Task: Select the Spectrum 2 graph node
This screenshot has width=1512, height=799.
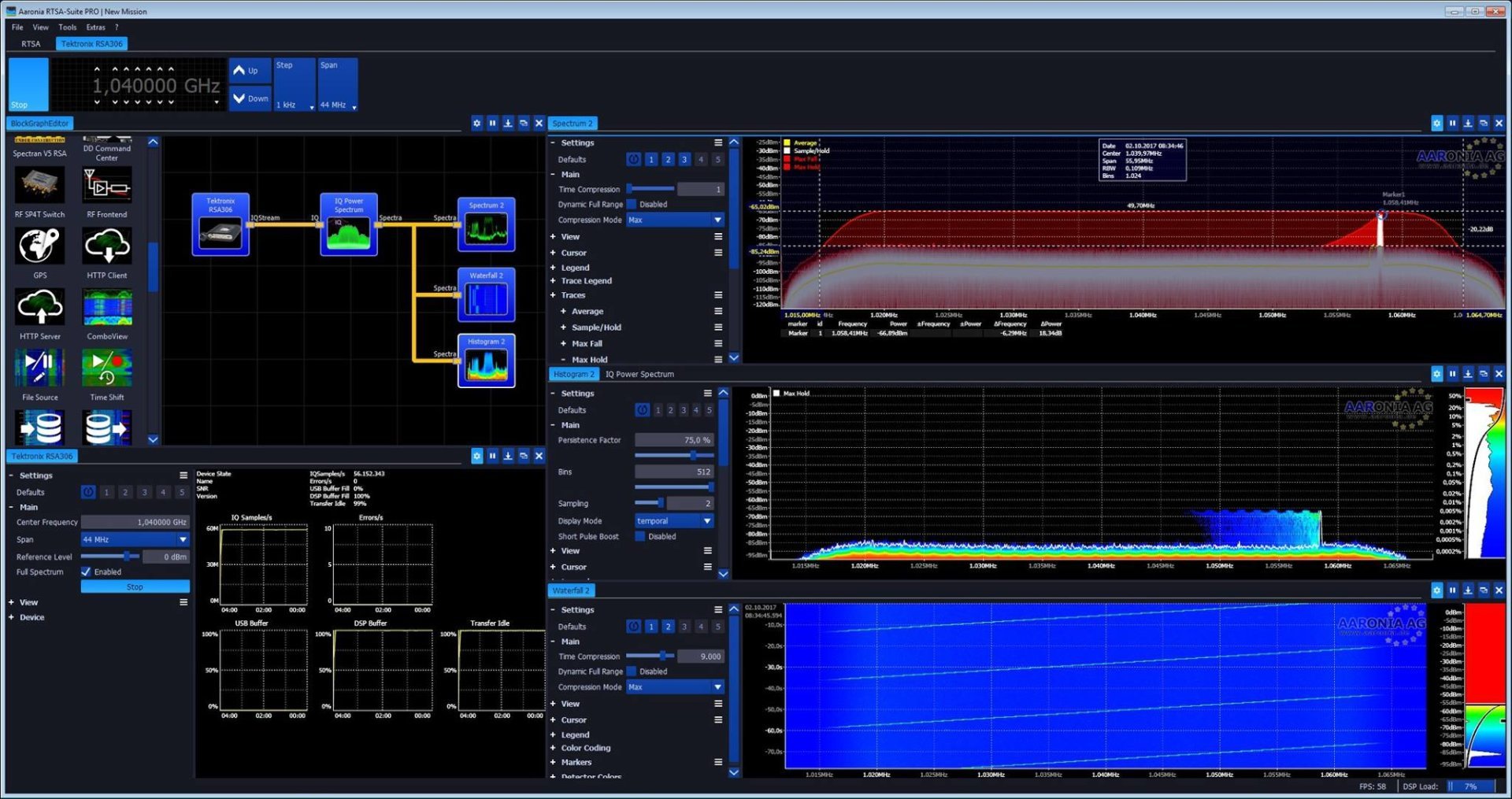Action: point(487,224)
